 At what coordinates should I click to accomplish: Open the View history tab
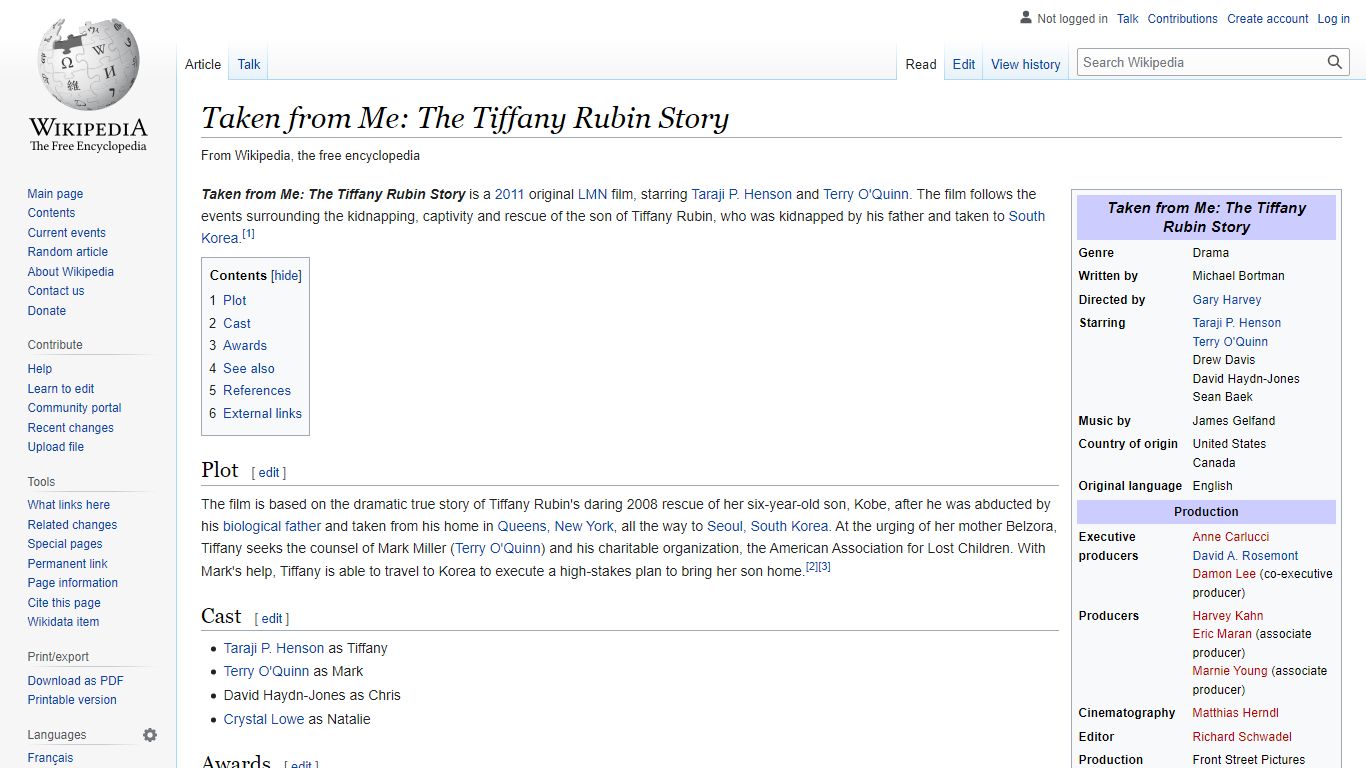tap(1026, 64)
